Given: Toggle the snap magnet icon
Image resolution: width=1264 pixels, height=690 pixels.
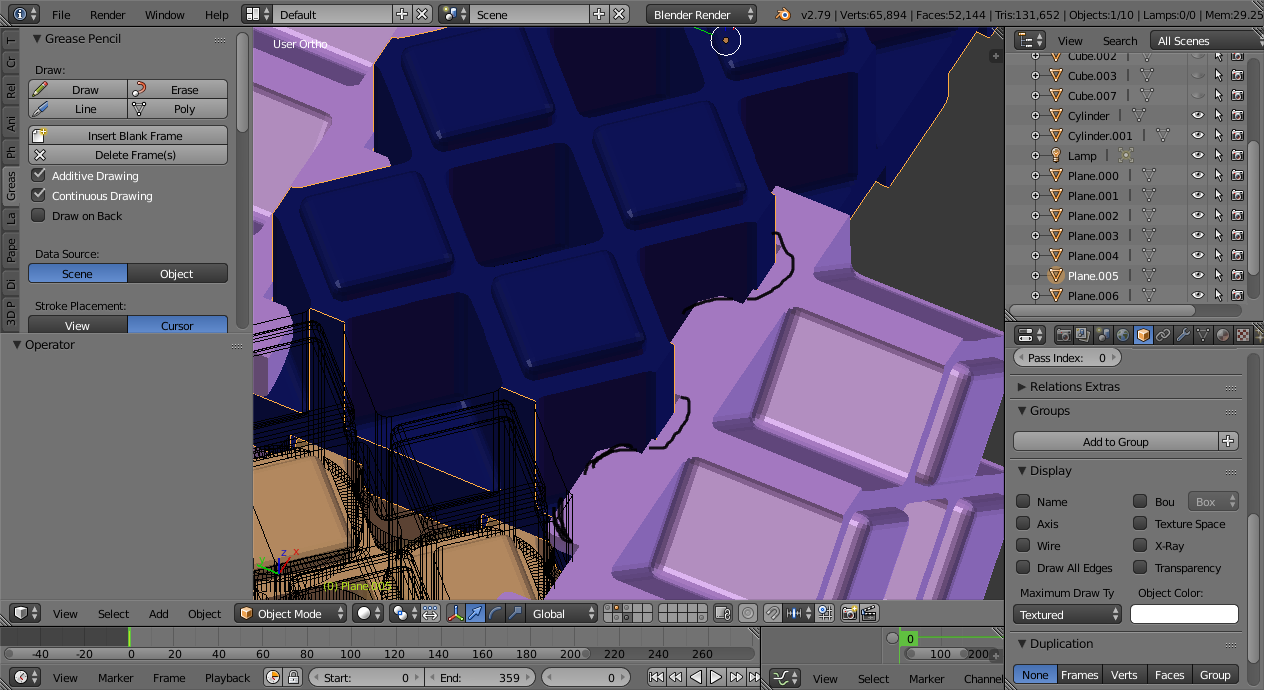Looking at the screenshot, I should (773, 614).
